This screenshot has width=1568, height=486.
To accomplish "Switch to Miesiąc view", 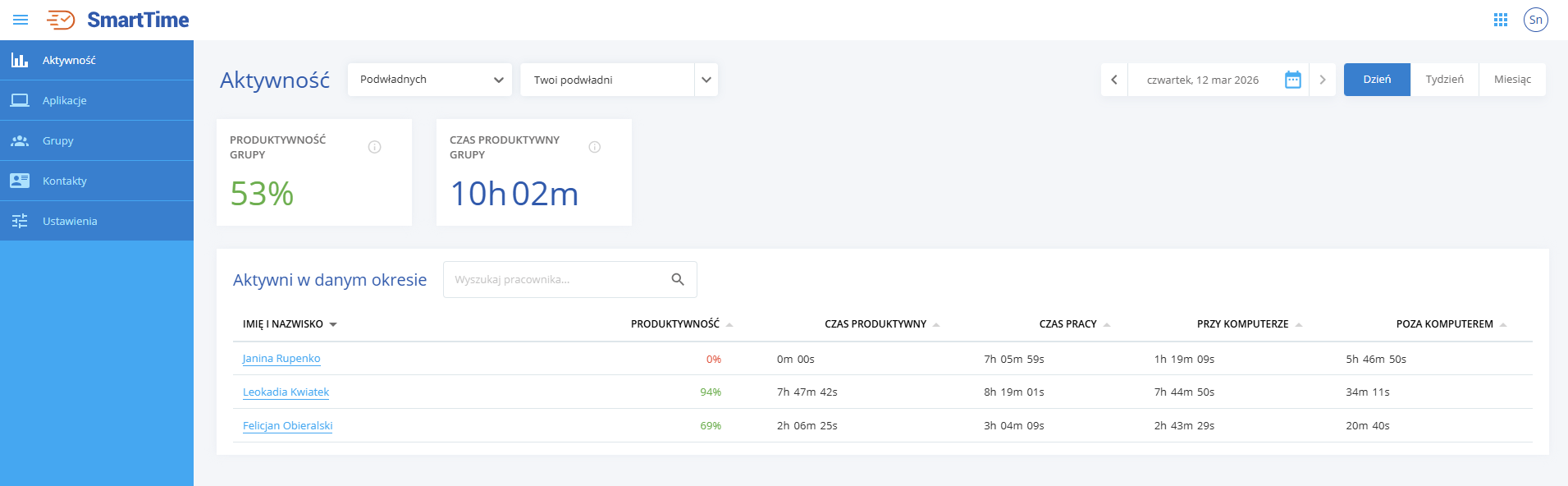I will [1512, 80].
